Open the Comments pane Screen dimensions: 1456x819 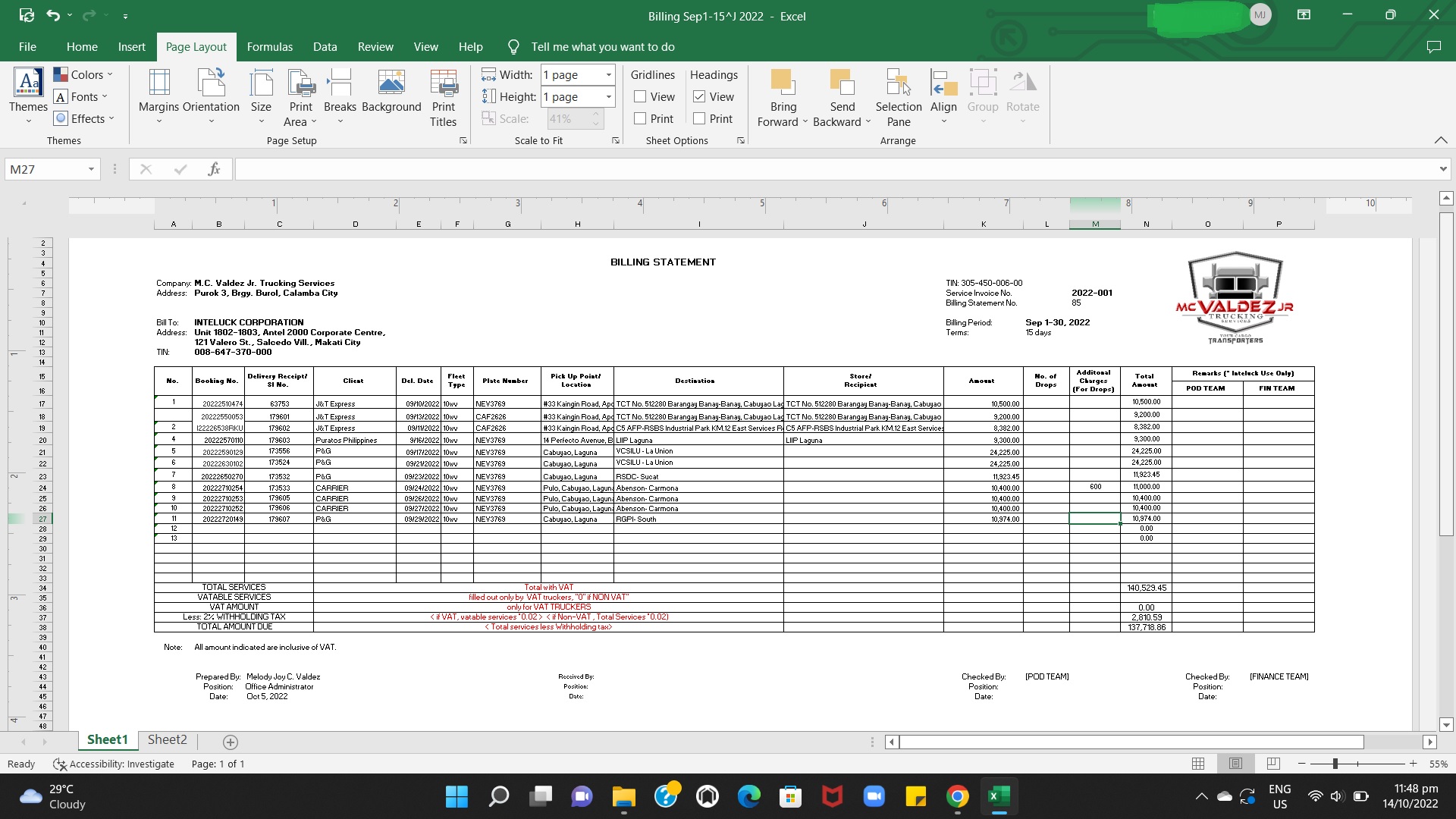tap(1433, 46)
